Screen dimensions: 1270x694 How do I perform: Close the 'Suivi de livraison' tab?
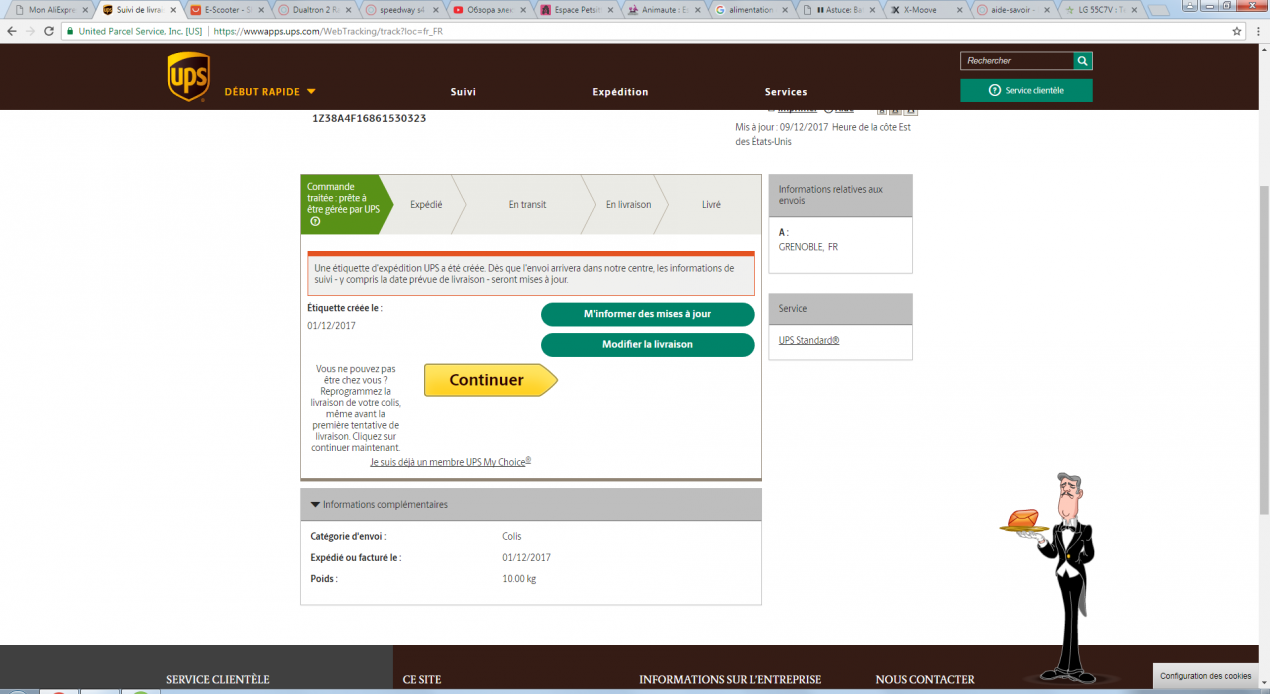[172, 9]
